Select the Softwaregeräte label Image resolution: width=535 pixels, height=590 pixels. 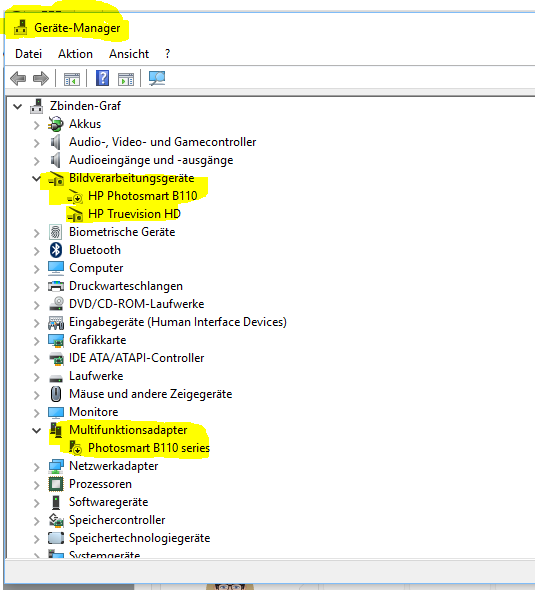[x=108, y=502]
